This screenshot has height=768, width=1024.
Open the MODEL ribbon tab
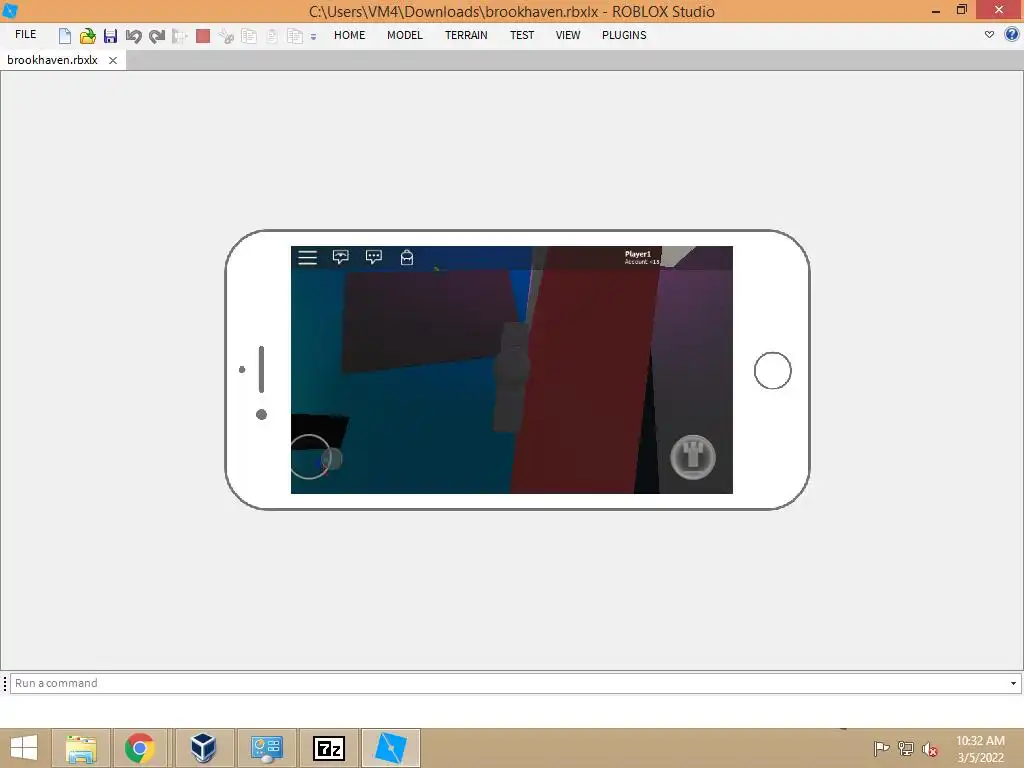[x=405, y=35]
